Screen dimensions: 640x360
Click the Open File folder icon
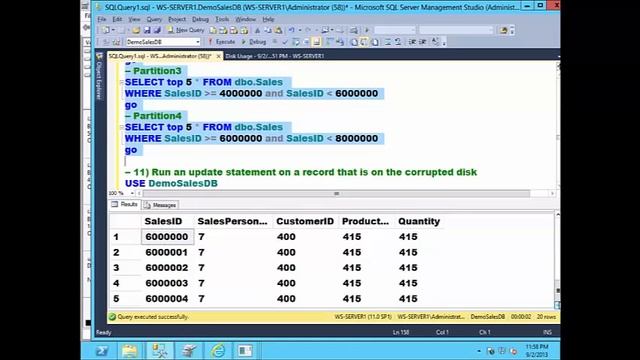(x=136, y=30)
